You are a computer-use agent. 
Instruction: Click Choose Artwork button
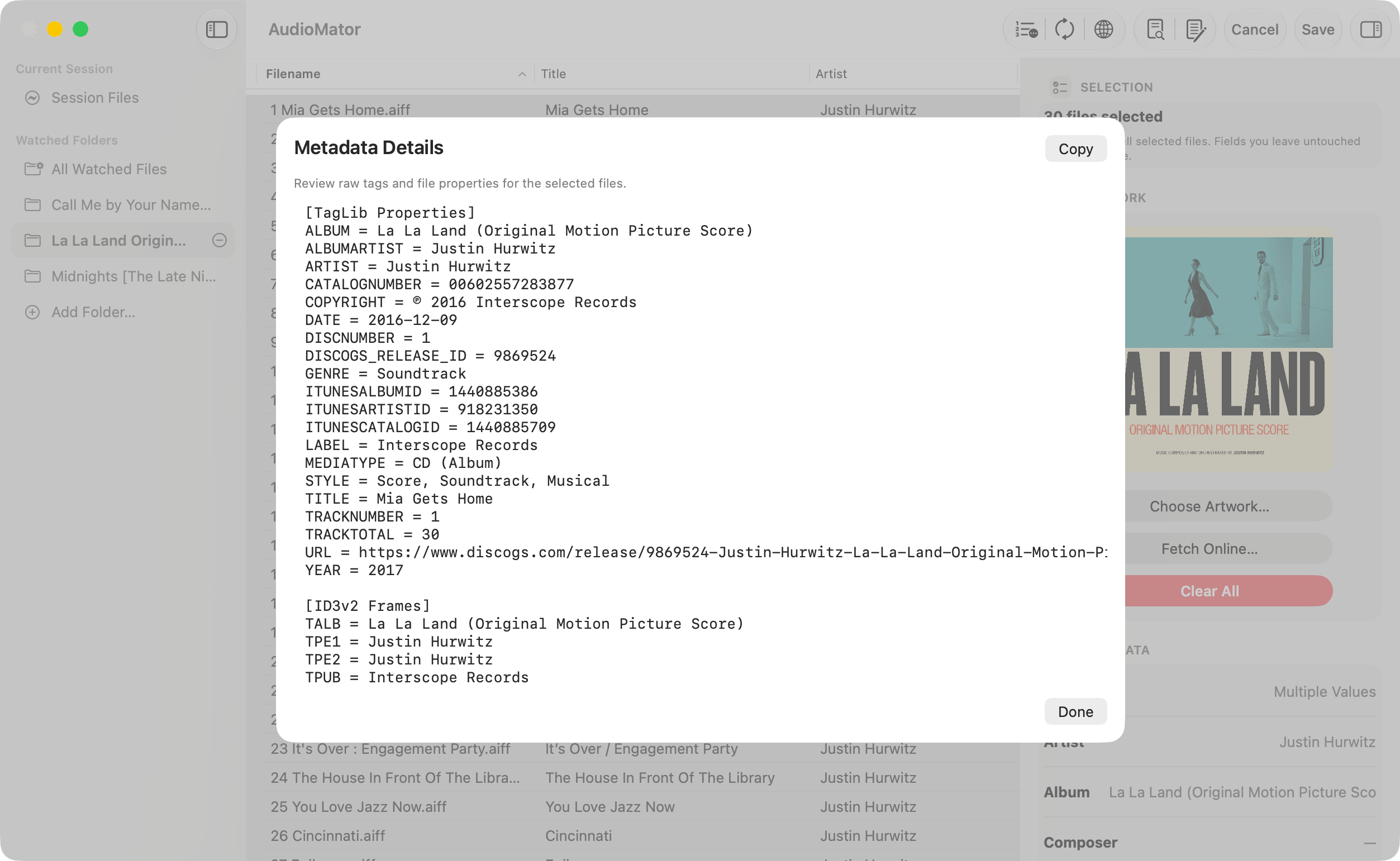(1209, 506)
